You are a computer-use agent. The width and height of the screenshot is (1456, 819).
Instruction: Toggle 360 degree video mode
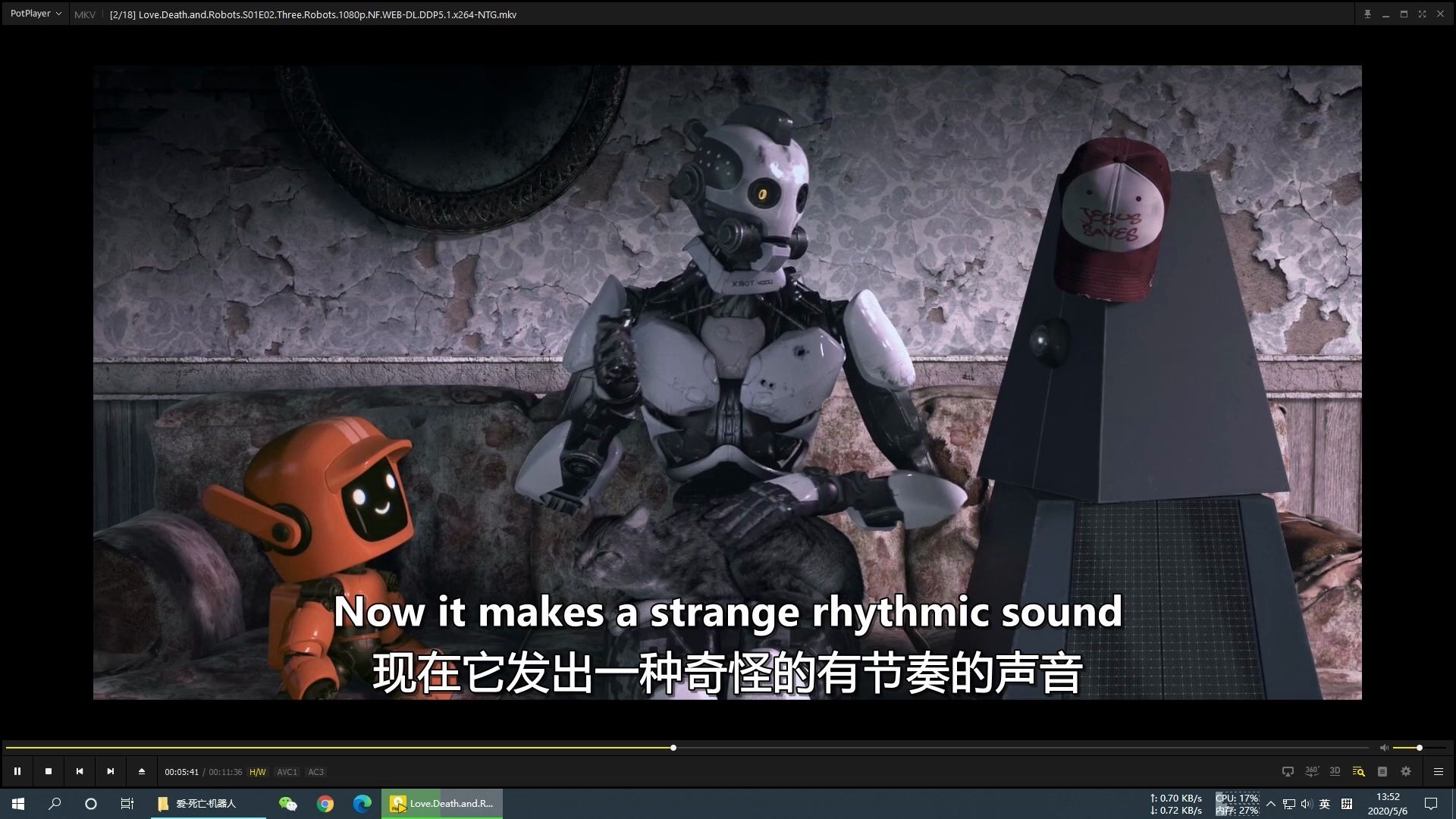click(1312, 771)
